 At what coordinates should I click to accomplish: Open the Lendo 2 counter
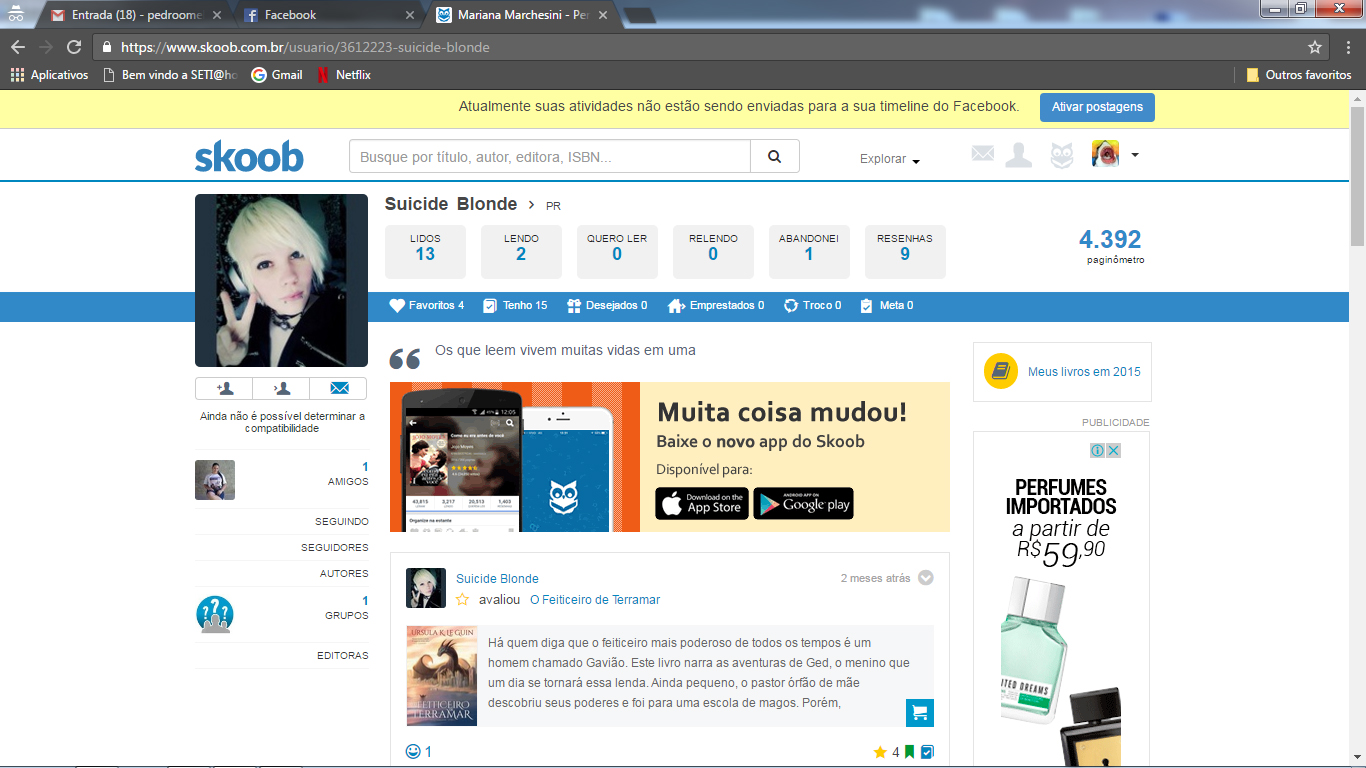(521, 251)
